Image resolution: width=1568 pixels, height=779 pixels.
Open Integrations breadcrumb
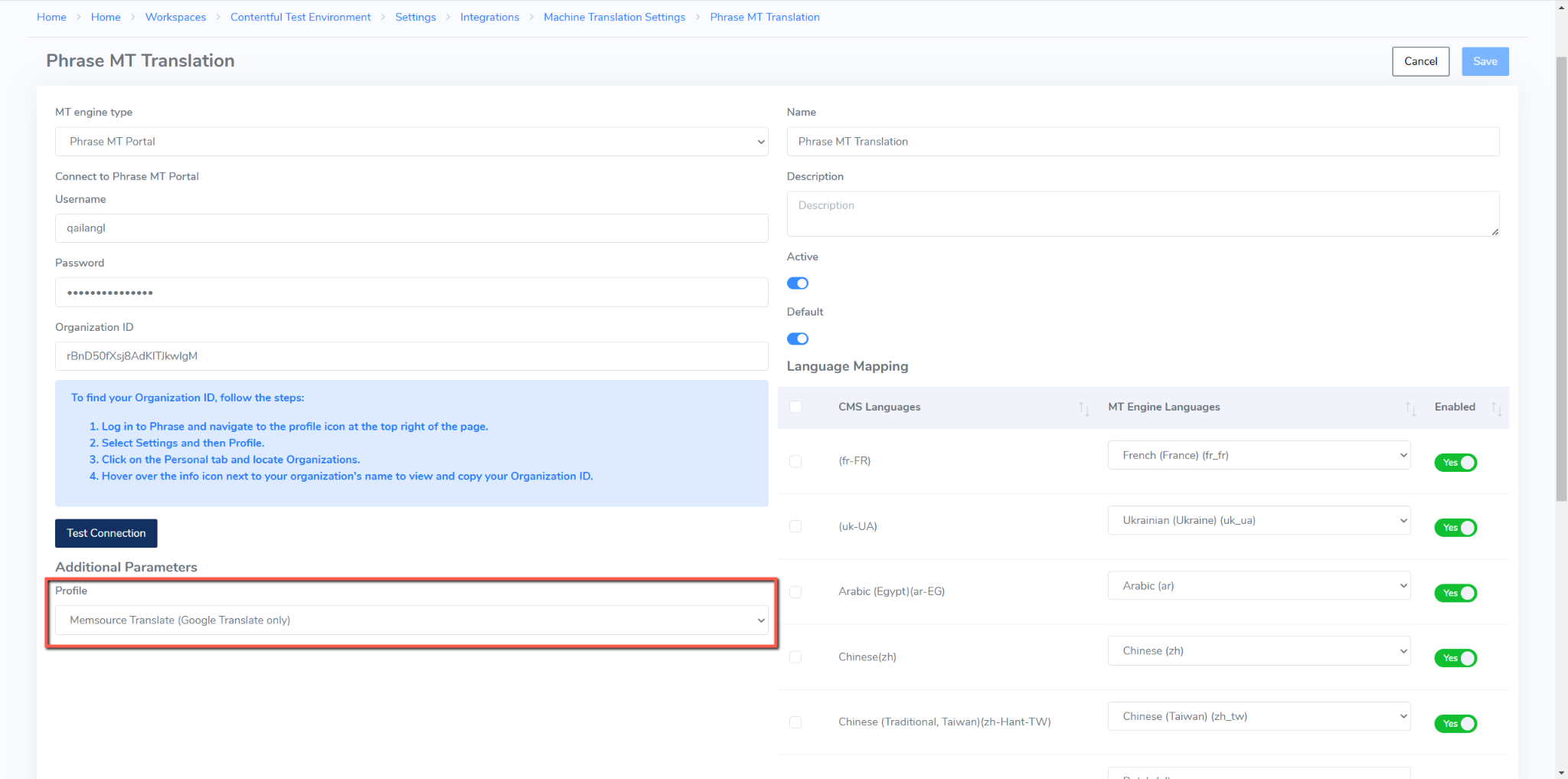[489, 17]
